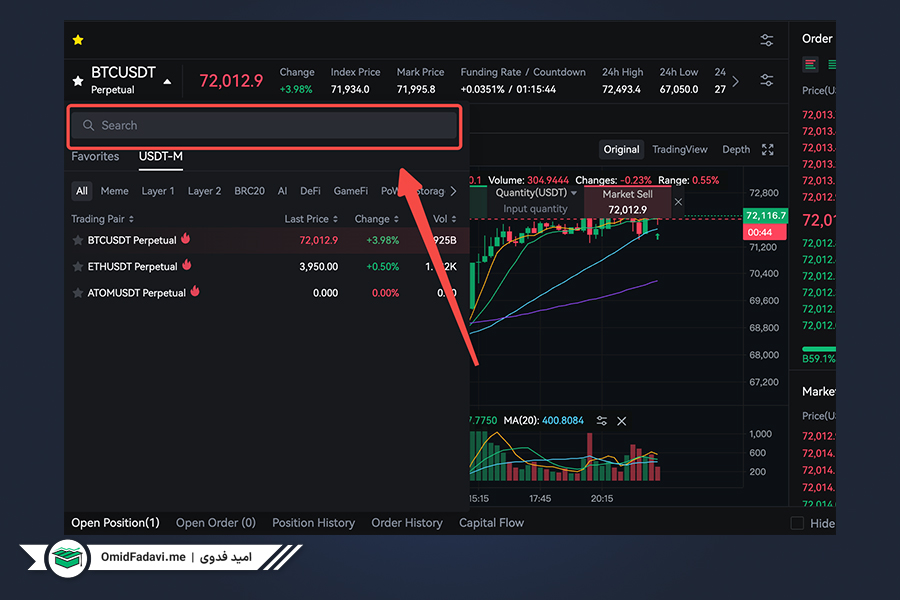Toggle the favorite star beside the BTCUSDT header
The height and width of the screenshot is (600, 900).
(x=78, y=81)
